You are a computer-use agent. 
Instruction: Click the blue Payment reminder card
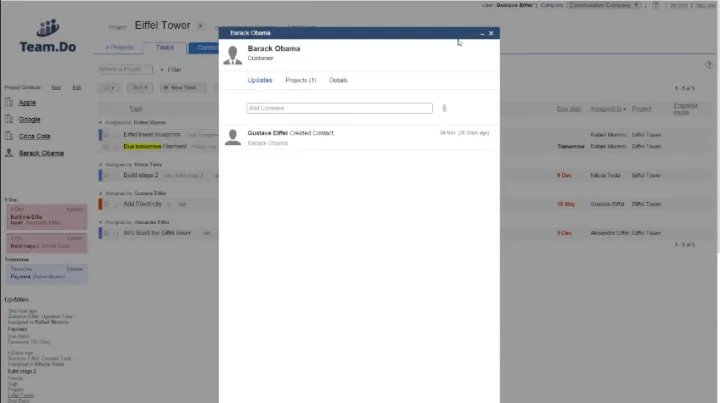click(46, 273)
